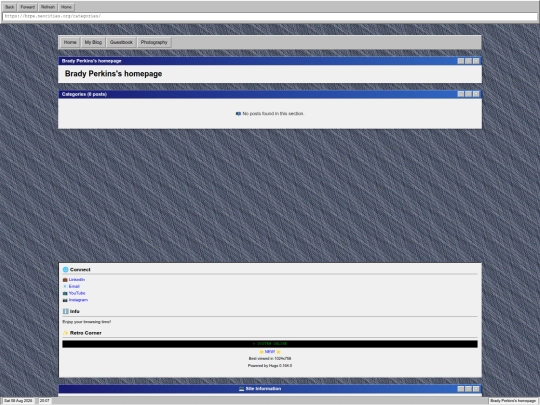Follow the Email link
Screen dimensions: 540x405
pos(74,287)
